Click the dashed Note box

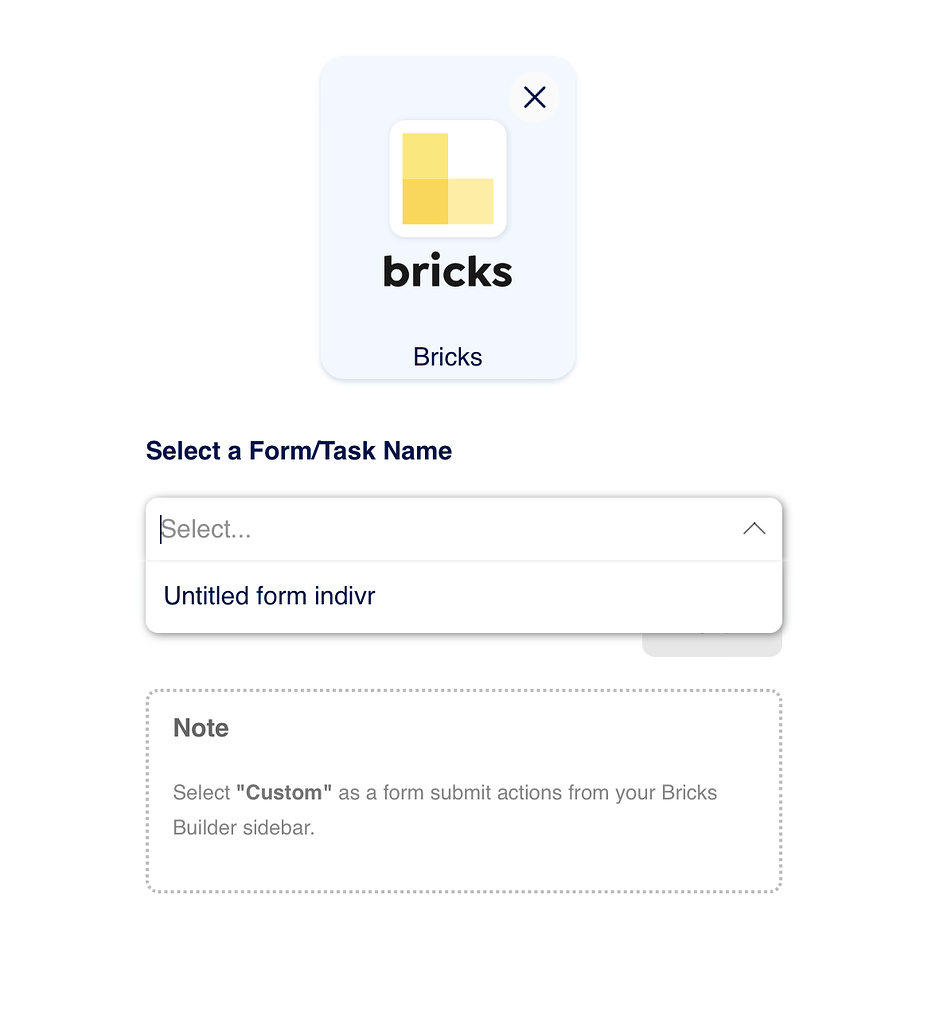(x=463, y=790)
